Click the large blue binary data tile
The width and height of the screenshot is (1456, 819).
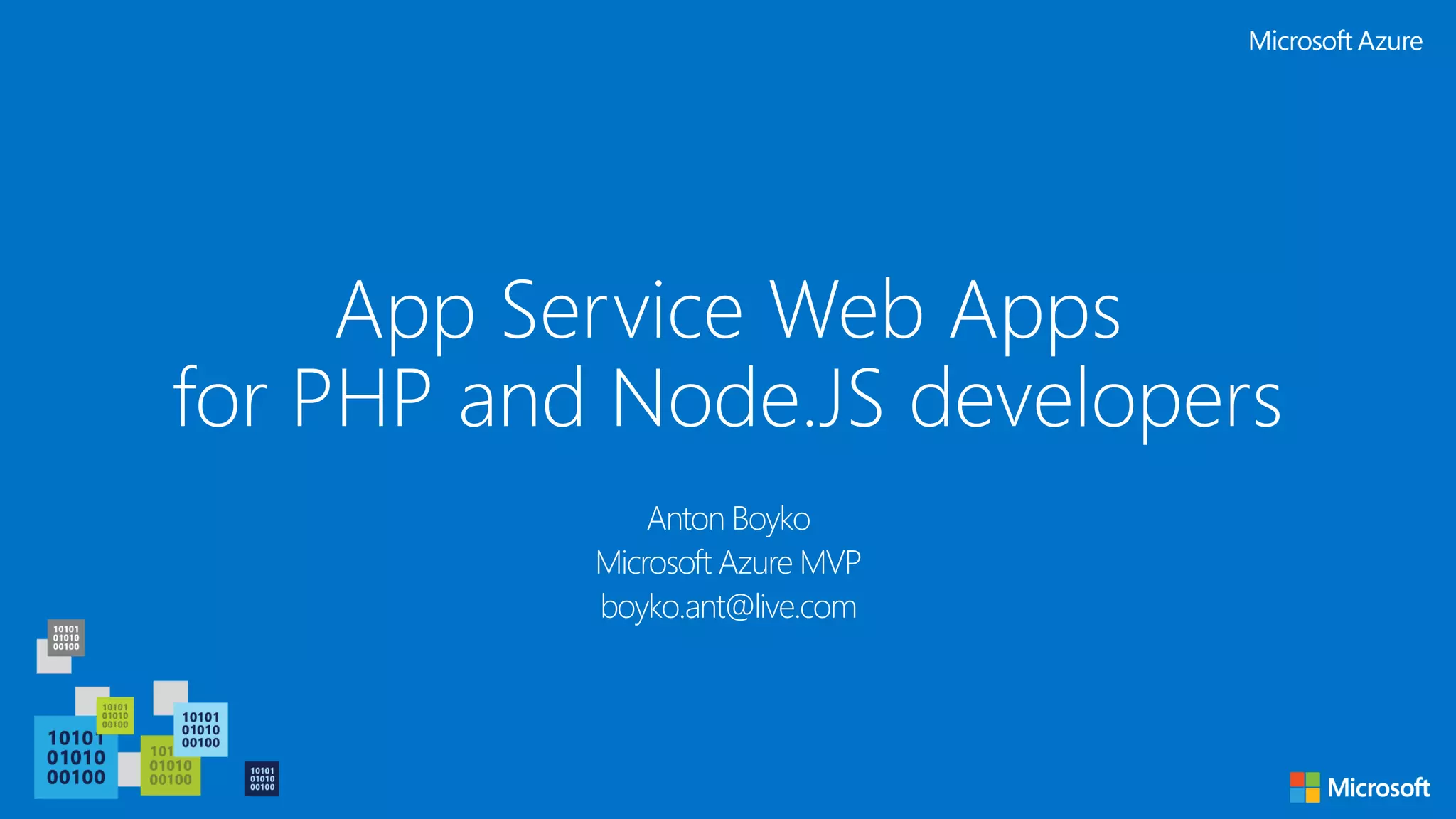[x=76, y=758]
